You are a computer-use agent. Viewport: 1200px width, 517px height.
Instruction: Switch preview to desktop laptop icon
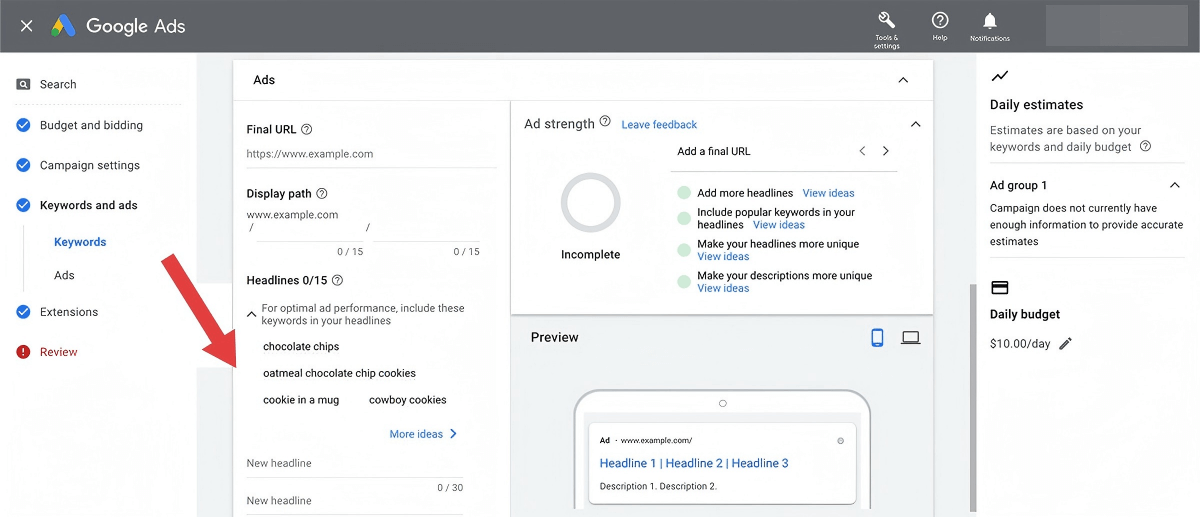910,338
